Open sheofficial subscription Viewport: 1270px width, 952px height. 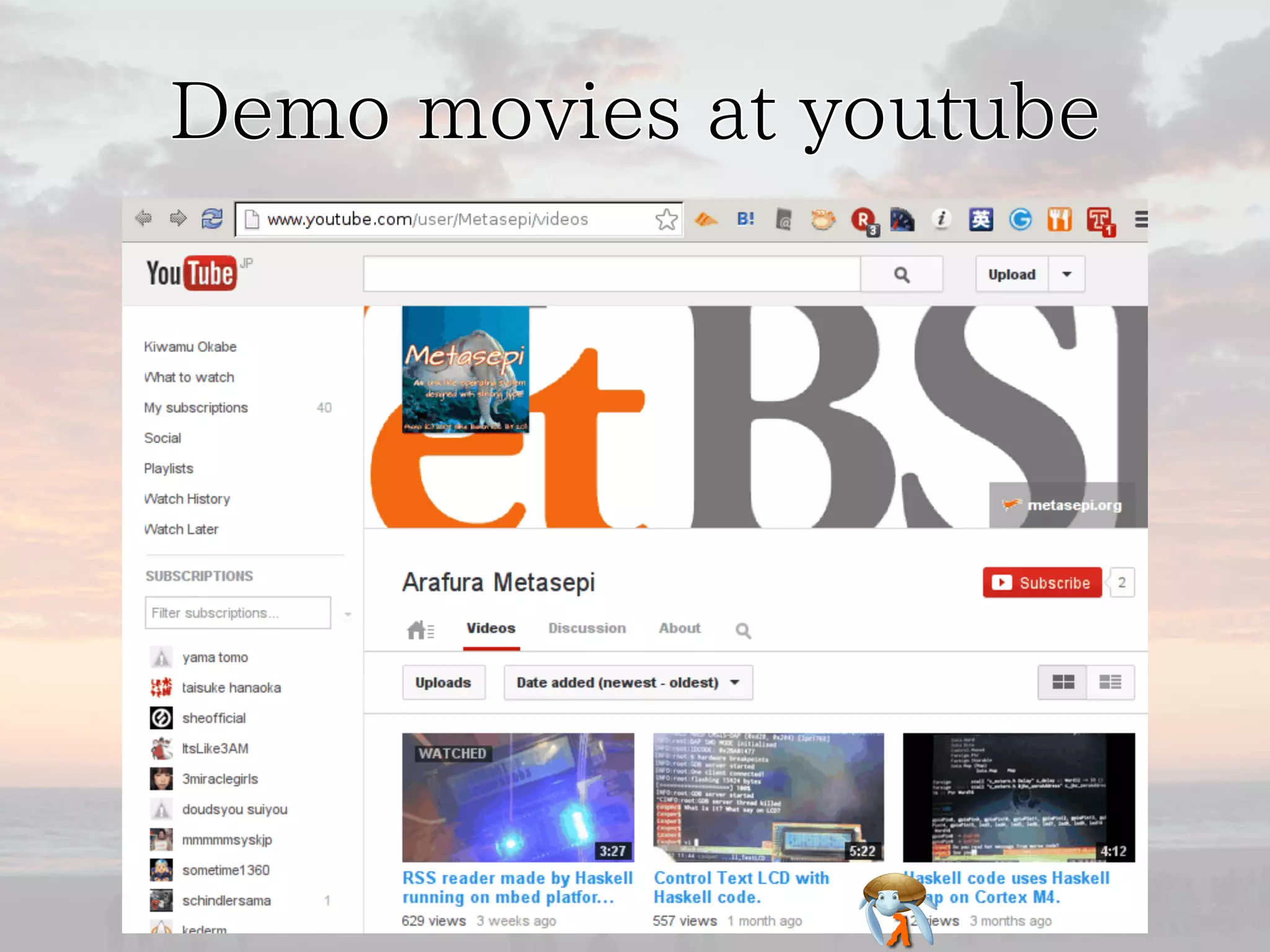click(213, 718)
